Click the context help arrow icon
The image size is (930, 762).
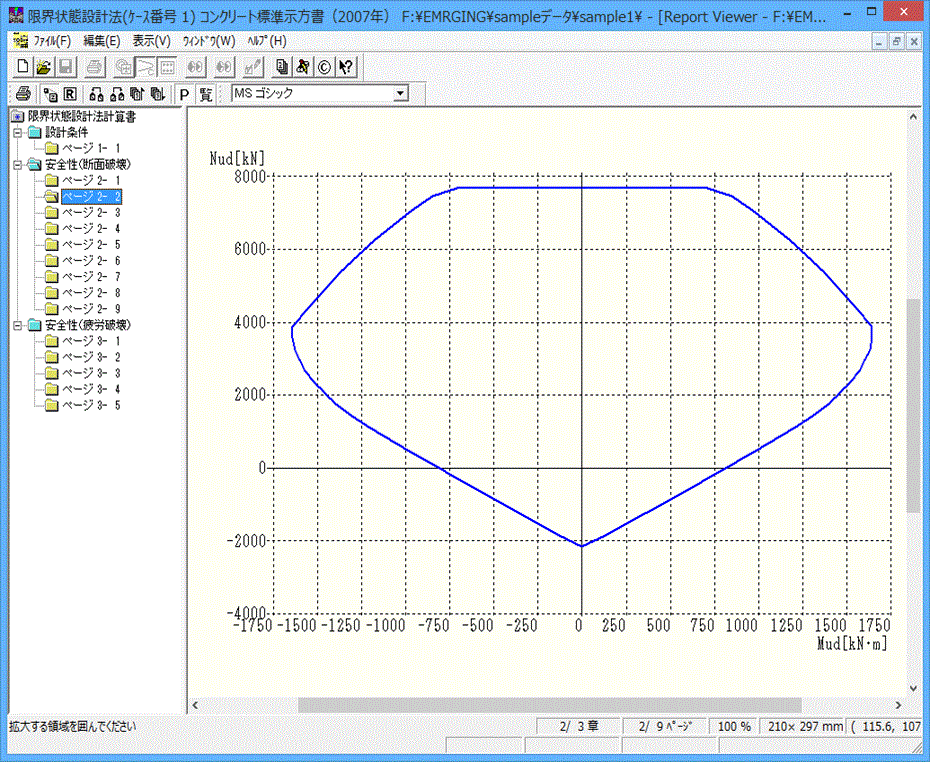click(x=346, y=67)
